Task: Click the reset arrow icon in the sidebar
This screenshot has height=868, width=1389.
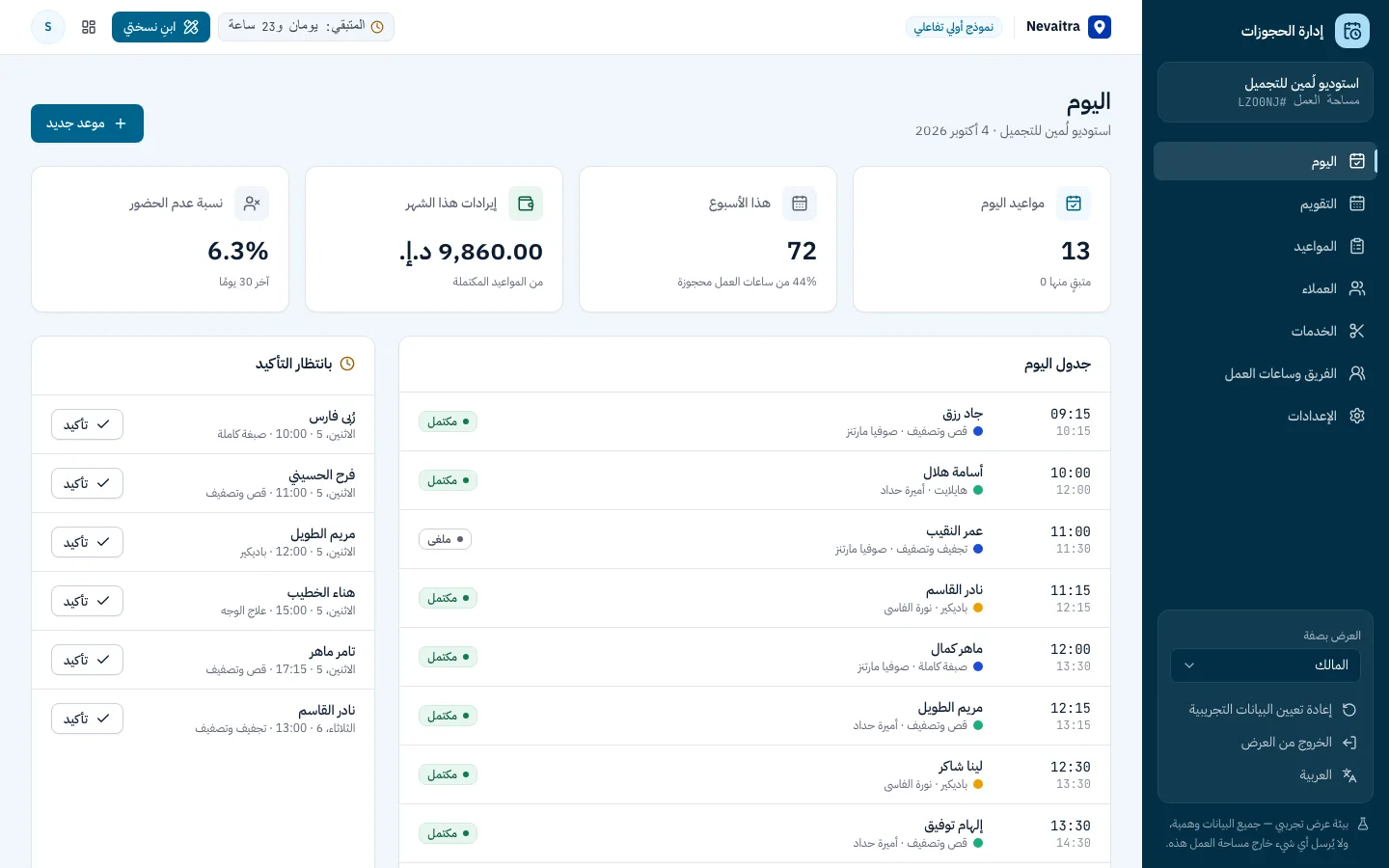Action: [1349, 709]
